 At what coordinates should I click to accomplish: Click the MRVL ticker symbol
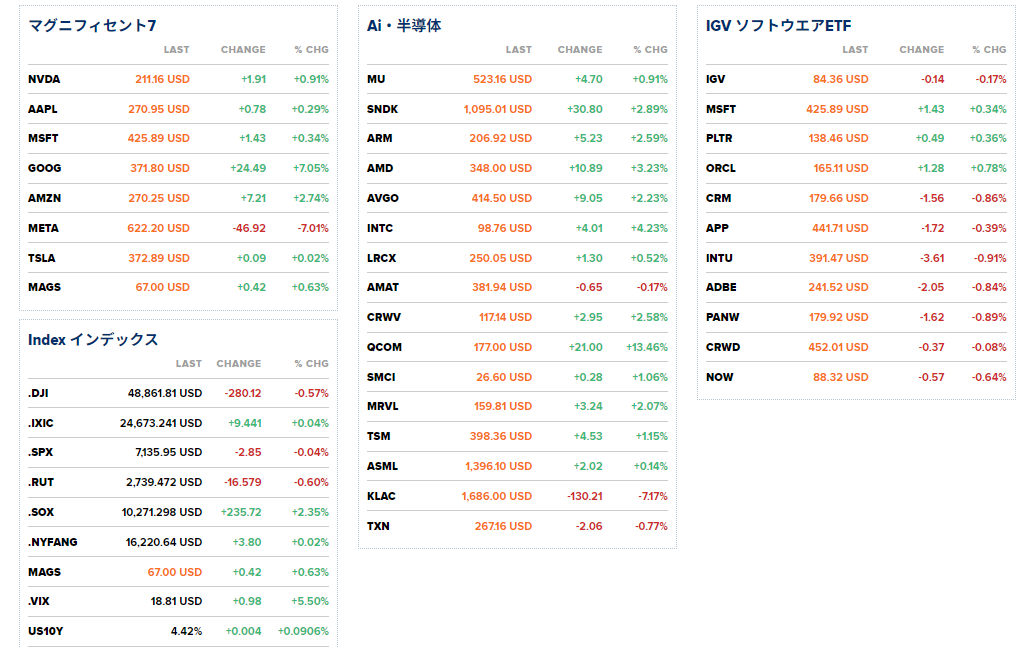tap(382, 406)
